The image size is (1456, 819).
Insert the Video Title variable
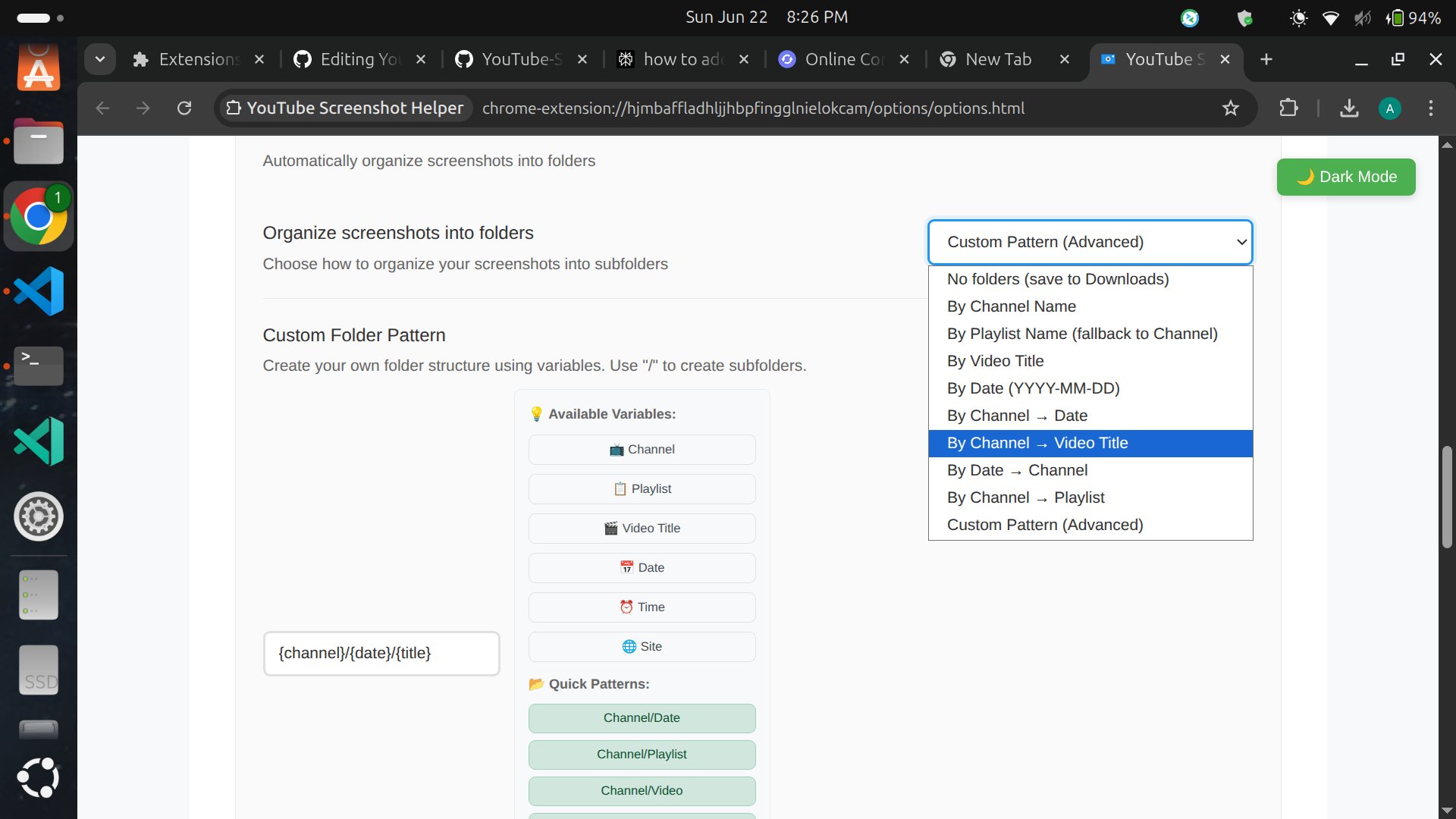642,529
